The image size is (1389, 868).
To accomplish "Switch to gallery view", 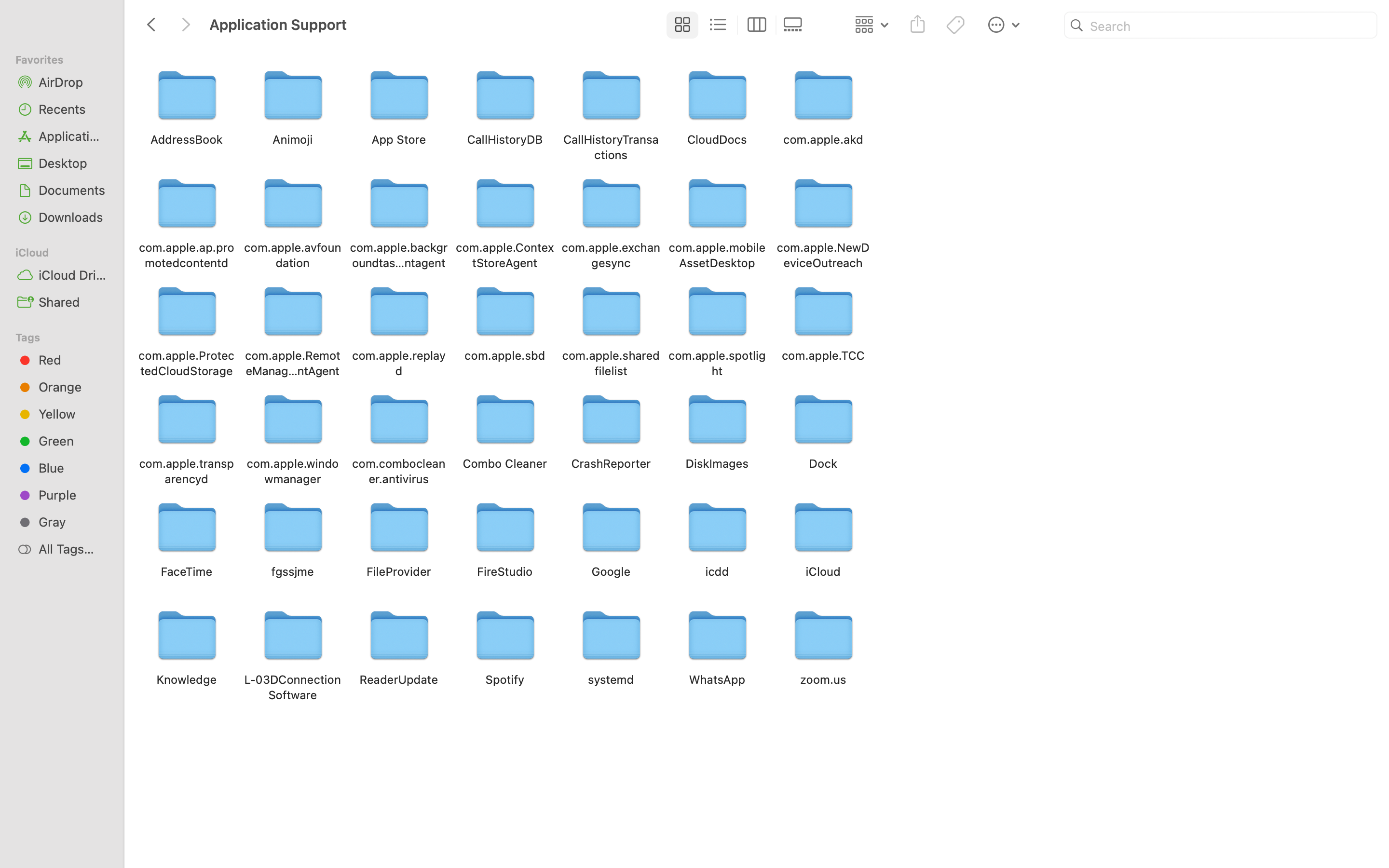I will (793, 25).
